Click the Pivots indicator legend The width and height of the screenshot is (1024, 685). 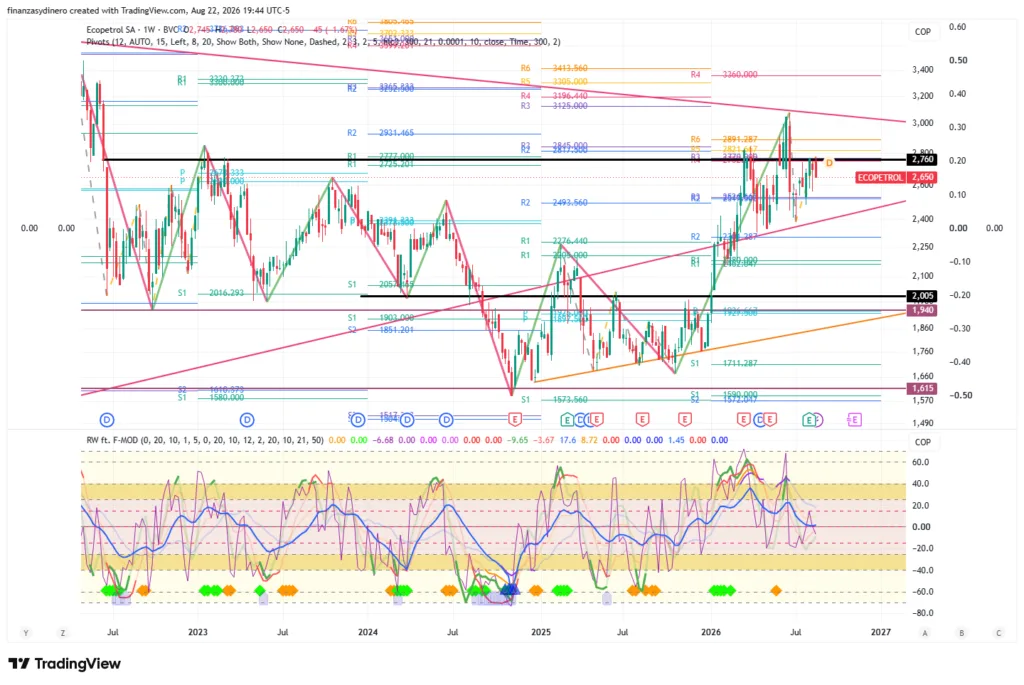pyautogui.click(x=323, y=42)
